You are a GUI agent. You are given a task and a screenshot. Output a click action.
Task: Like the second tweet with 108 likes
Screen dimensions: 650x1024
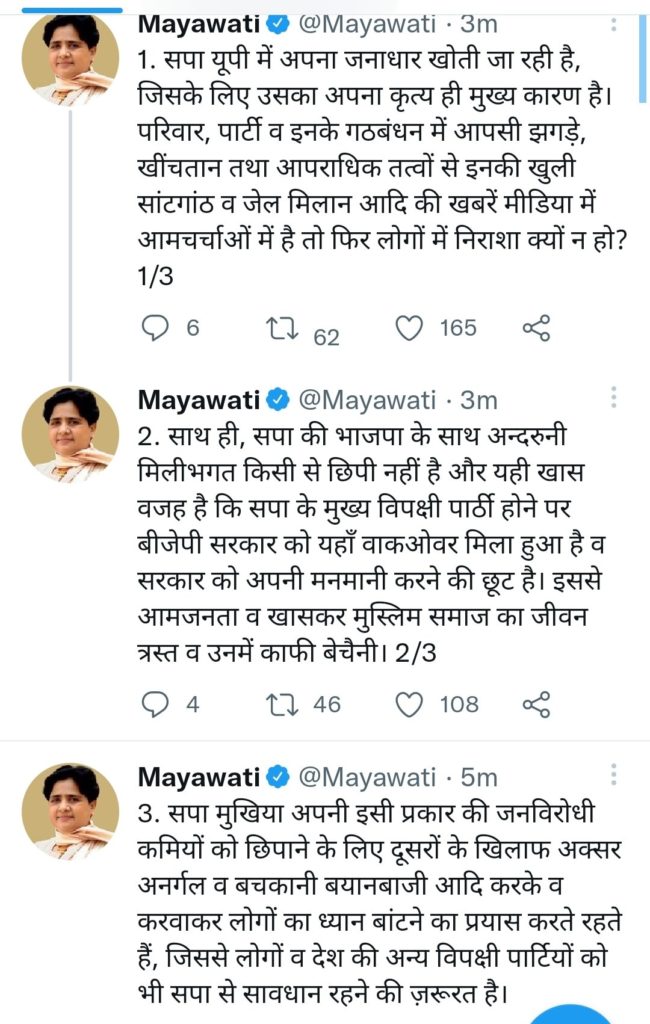[x=408, y=704]
